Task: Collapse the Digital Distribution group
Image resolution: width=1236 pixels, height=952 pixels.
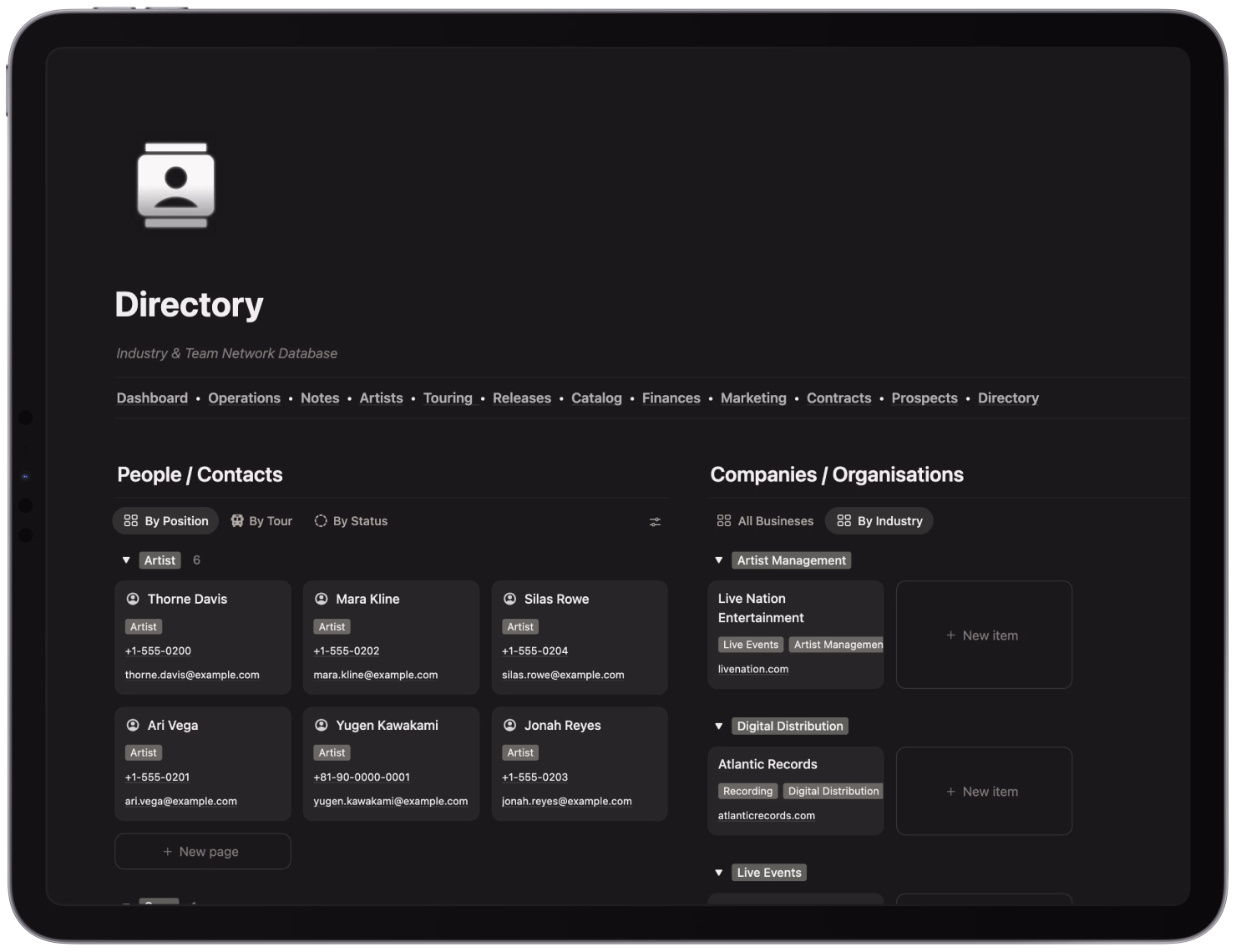Action: pos(719,727)
